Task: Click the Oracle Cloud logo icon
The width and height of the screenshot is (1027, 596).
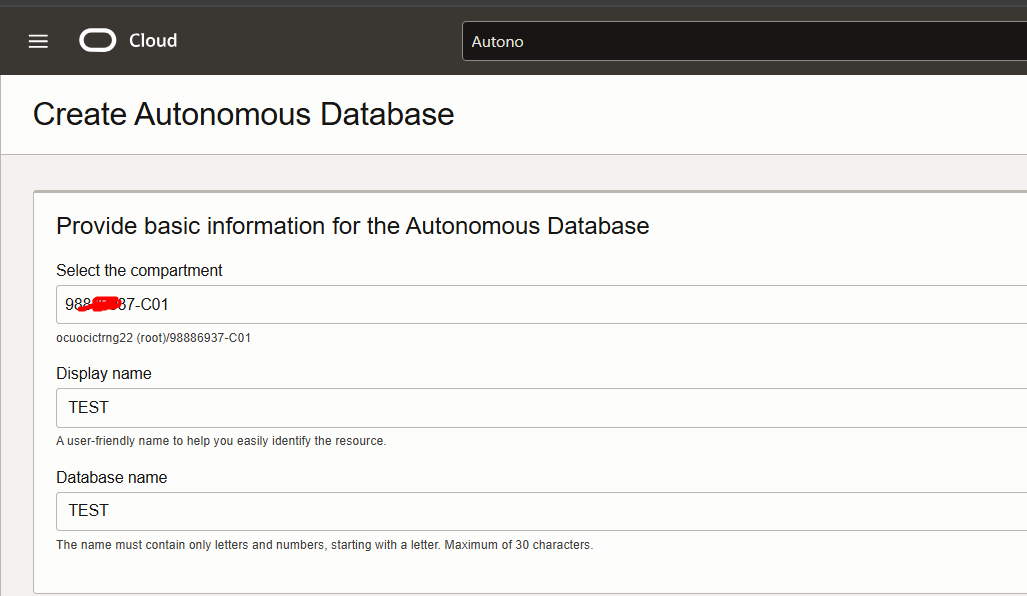Action: point(98,41)
